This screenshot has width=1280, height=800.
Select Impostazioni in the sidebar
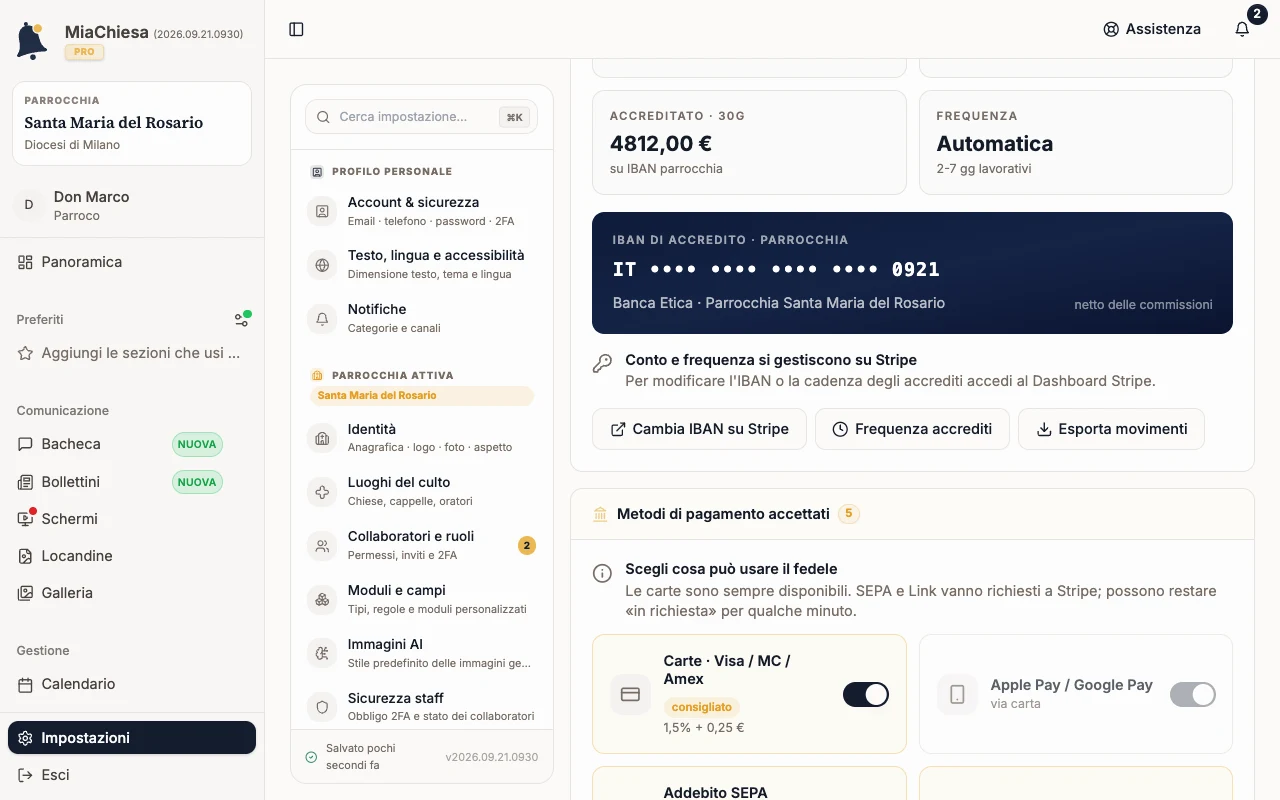tap(132, 738)
